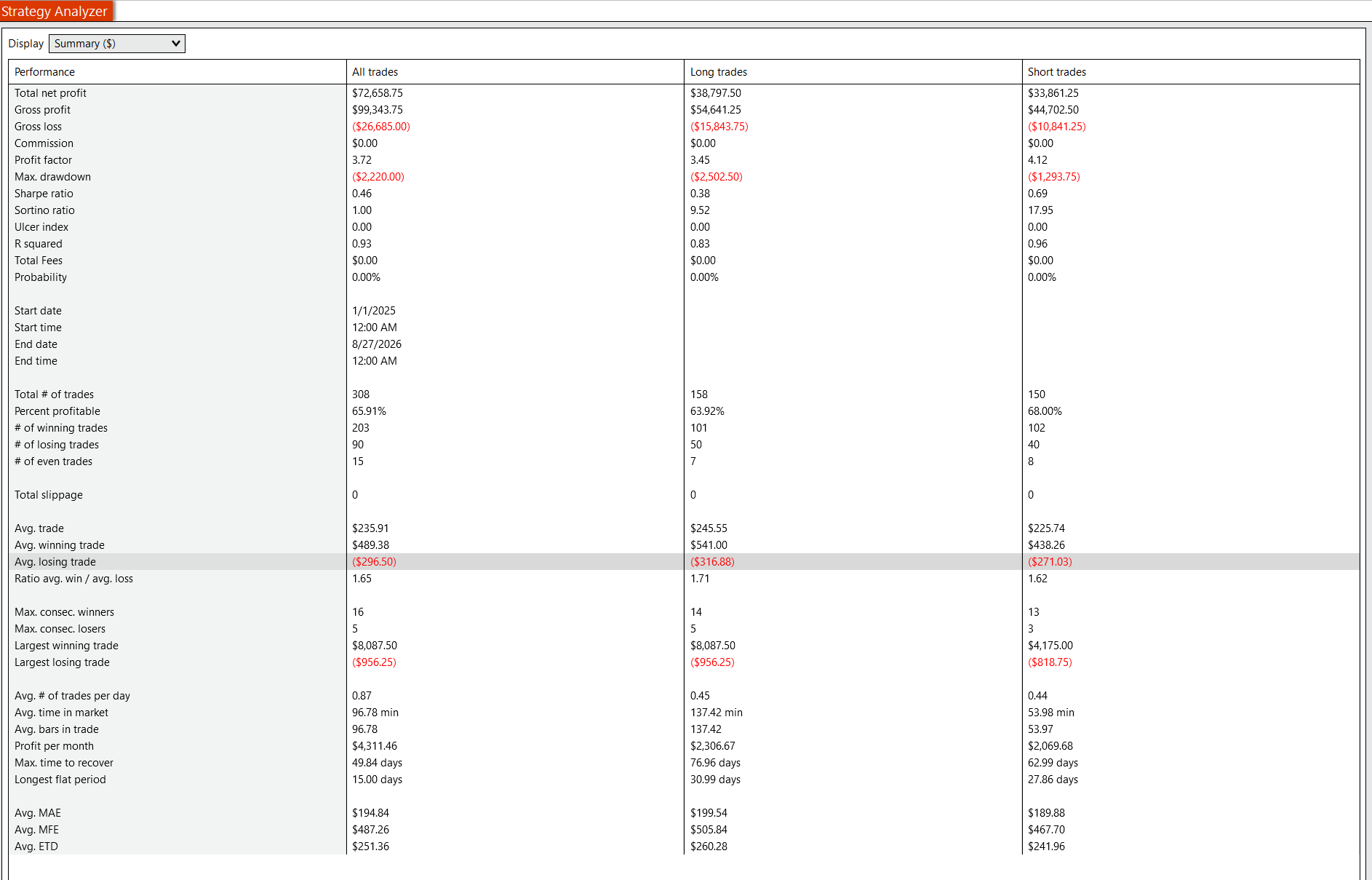Screen dimensions: 1372x880
Task: Select the Percent profitable row label
Action: pyautogui.click(x=57, y=411)
